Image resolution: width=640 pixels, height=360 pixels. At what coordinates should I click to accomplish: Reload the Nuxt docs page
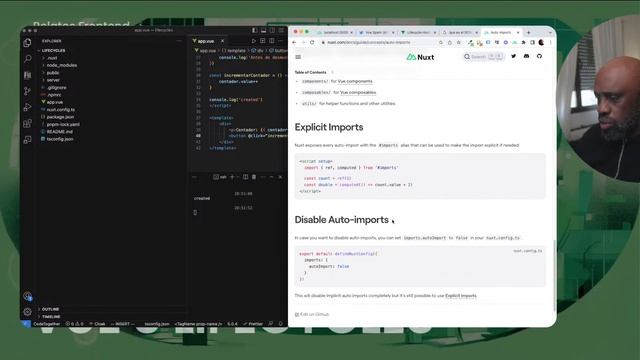point(312,42)
